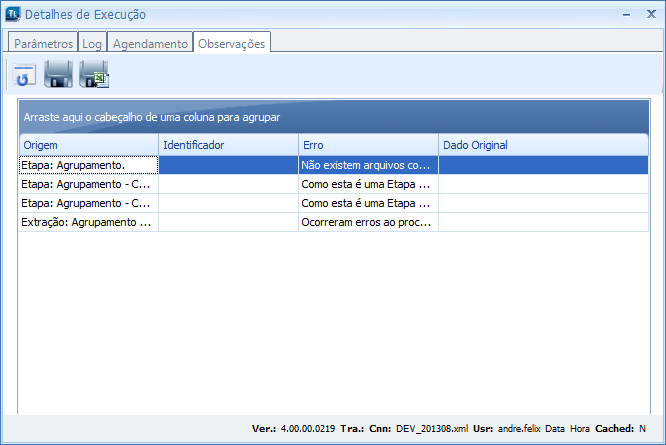Minimize the Detalhes de Execução window
Image resolution: width=666 pixels, height=445 pixels.
(x=625, y=14)
